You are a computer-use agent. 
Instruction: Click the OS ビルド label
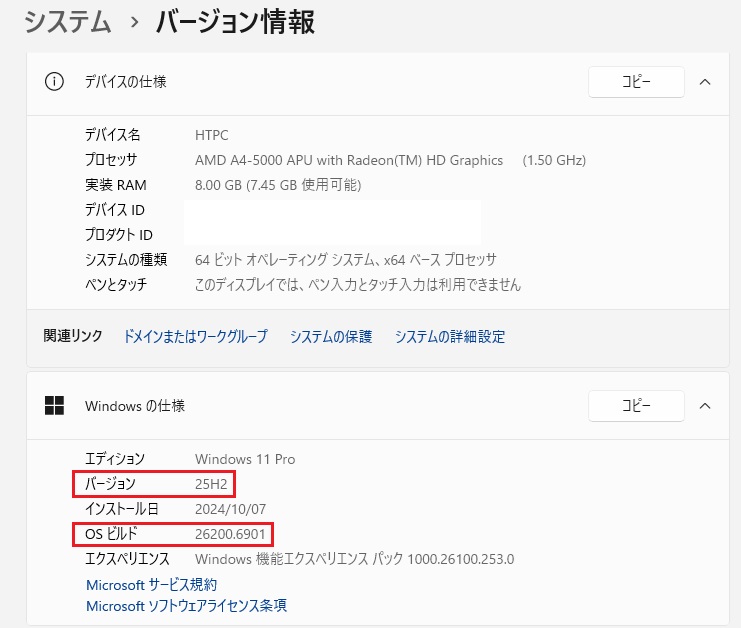click(x=111, y=534)
